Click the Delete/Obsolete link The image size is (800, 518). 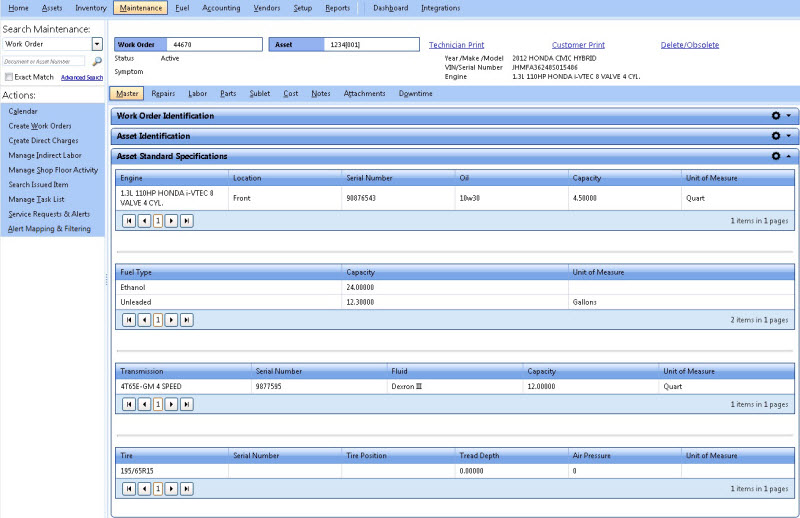[x=690, y=45]
